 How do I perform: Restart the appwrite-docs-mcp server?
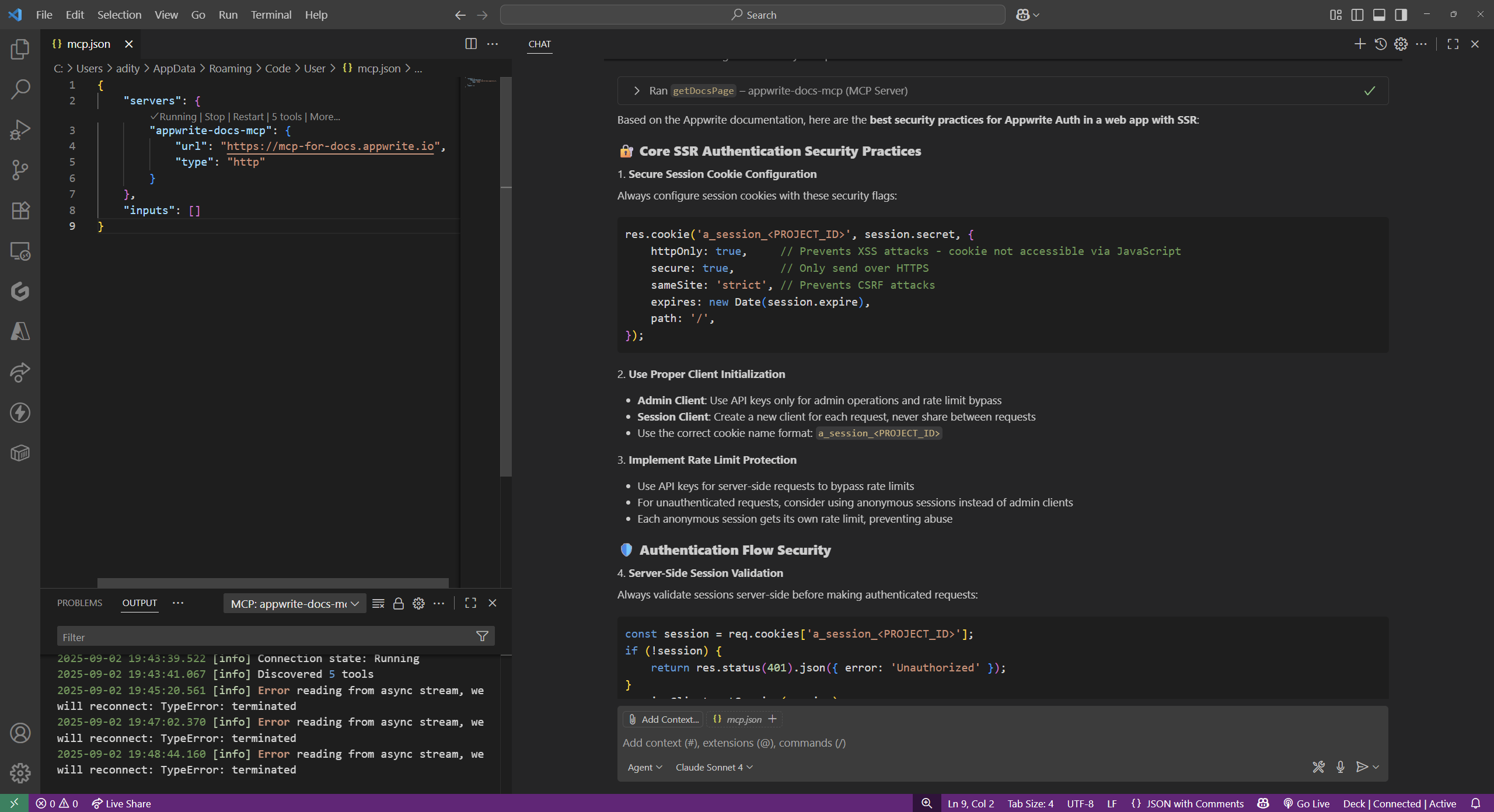(249, 117)
